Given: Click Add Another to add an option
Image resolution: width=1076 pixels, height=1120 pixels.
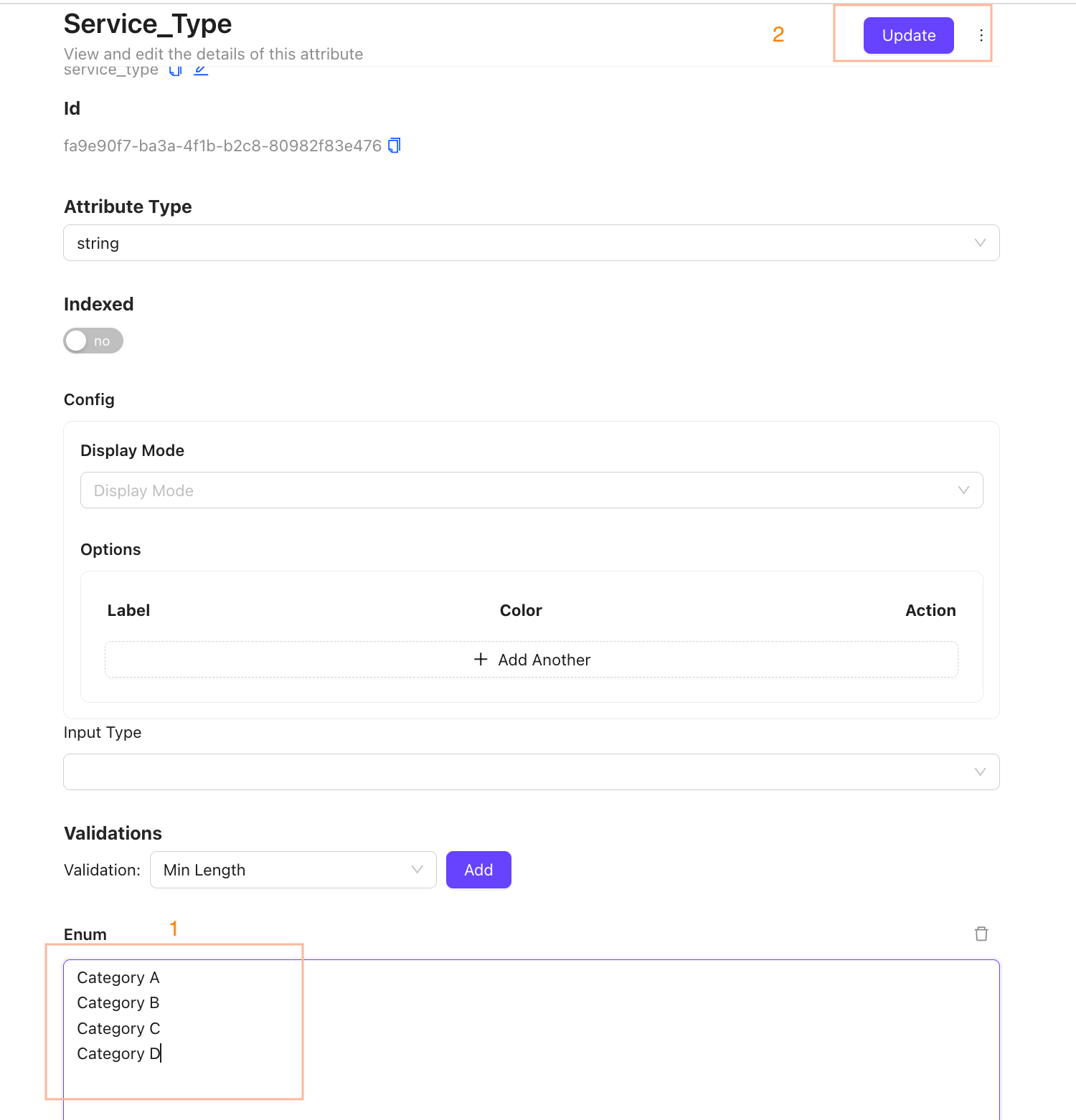Looking at the screenshot, I should [x=531, y=660].
